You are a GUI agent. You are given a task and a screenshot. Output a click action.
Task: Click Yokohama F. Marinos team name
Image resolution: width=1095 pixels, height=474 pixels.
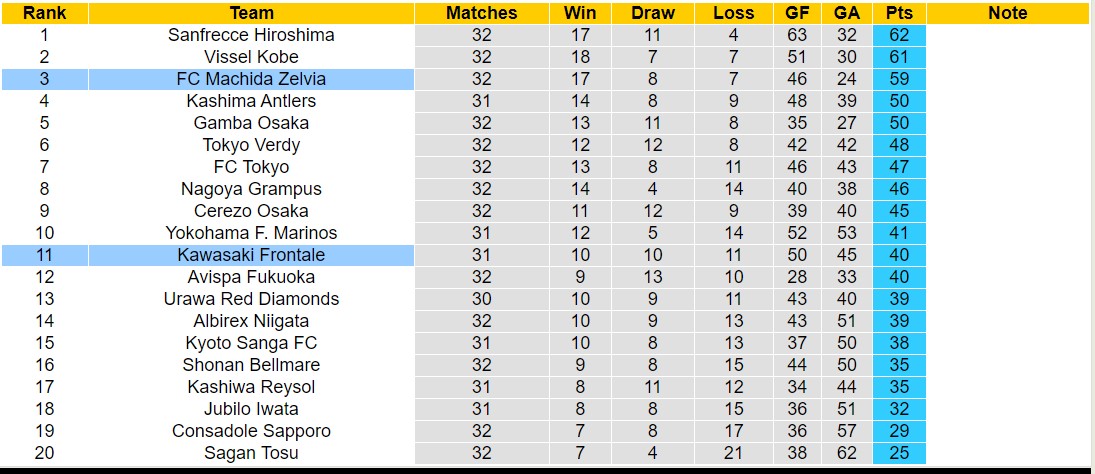point(251,233)
